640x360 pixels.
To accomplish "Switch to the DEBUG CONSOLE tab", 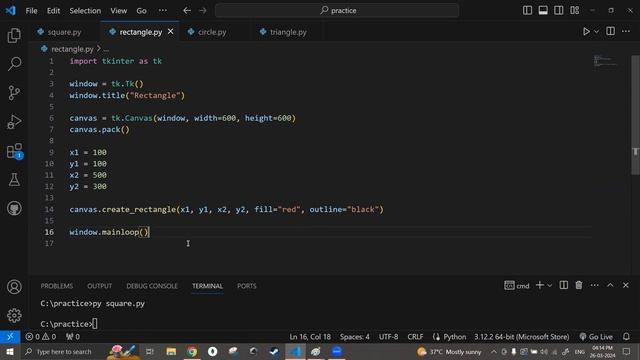I will [152, 286].
